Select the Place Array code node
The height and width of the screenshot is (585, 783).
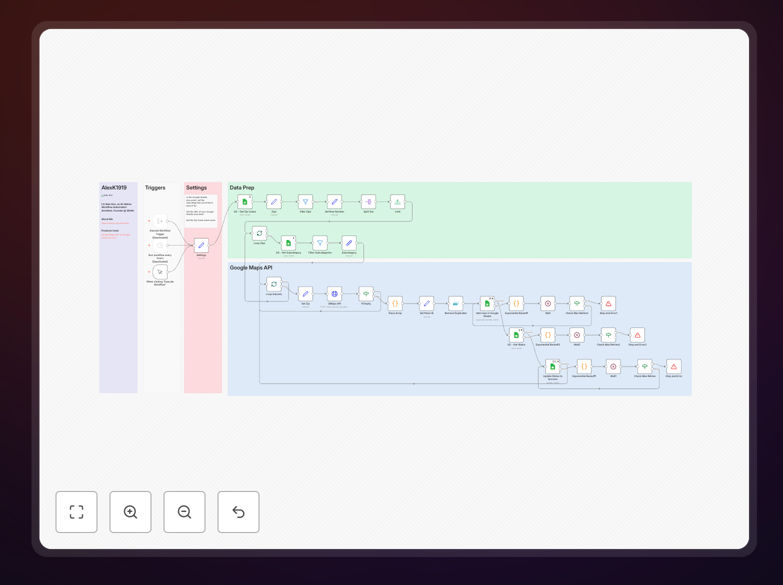[x=395, y=303]
